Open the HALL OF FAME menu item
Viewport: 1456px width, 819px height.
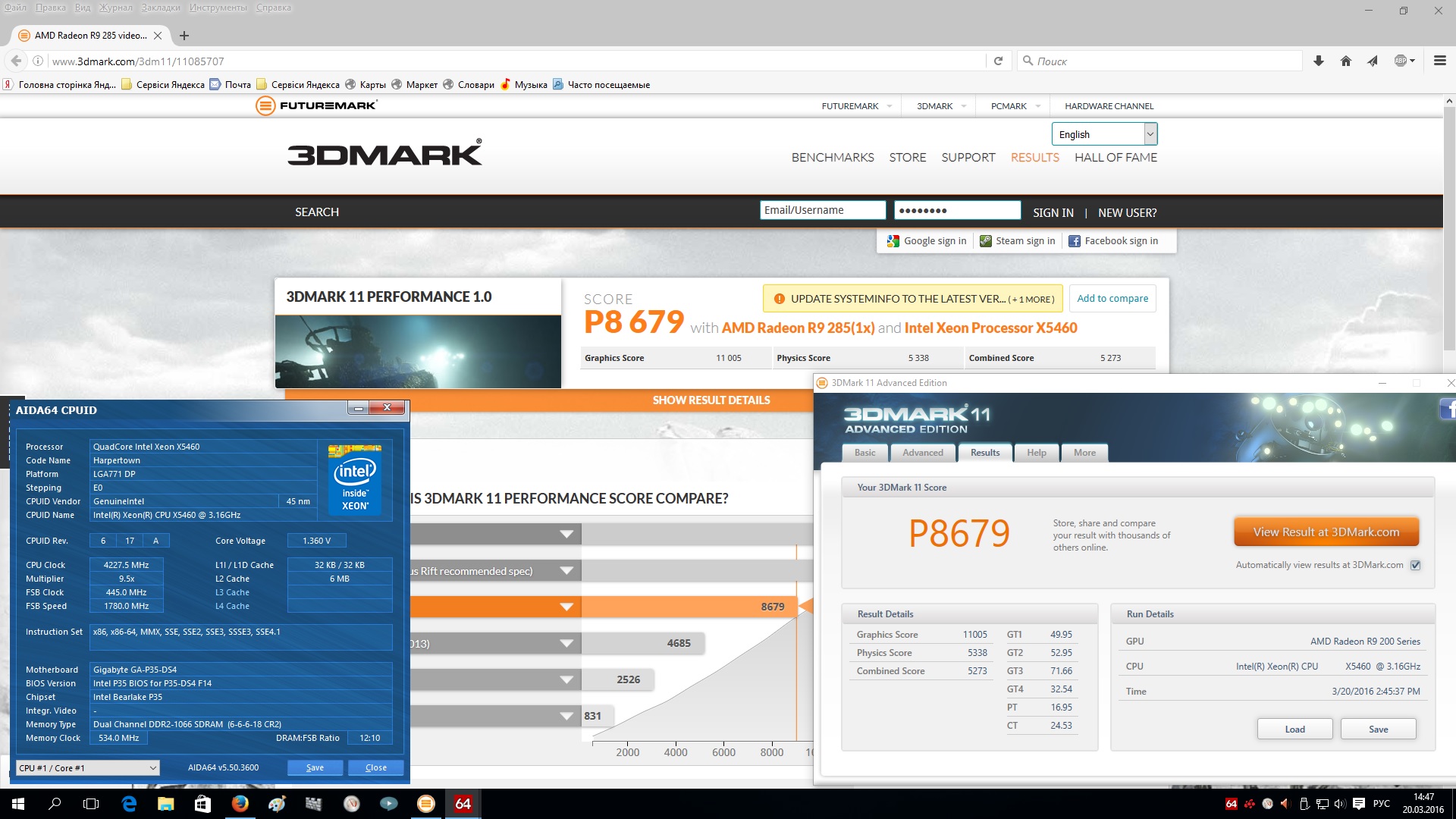click(x=1116, y=158)
